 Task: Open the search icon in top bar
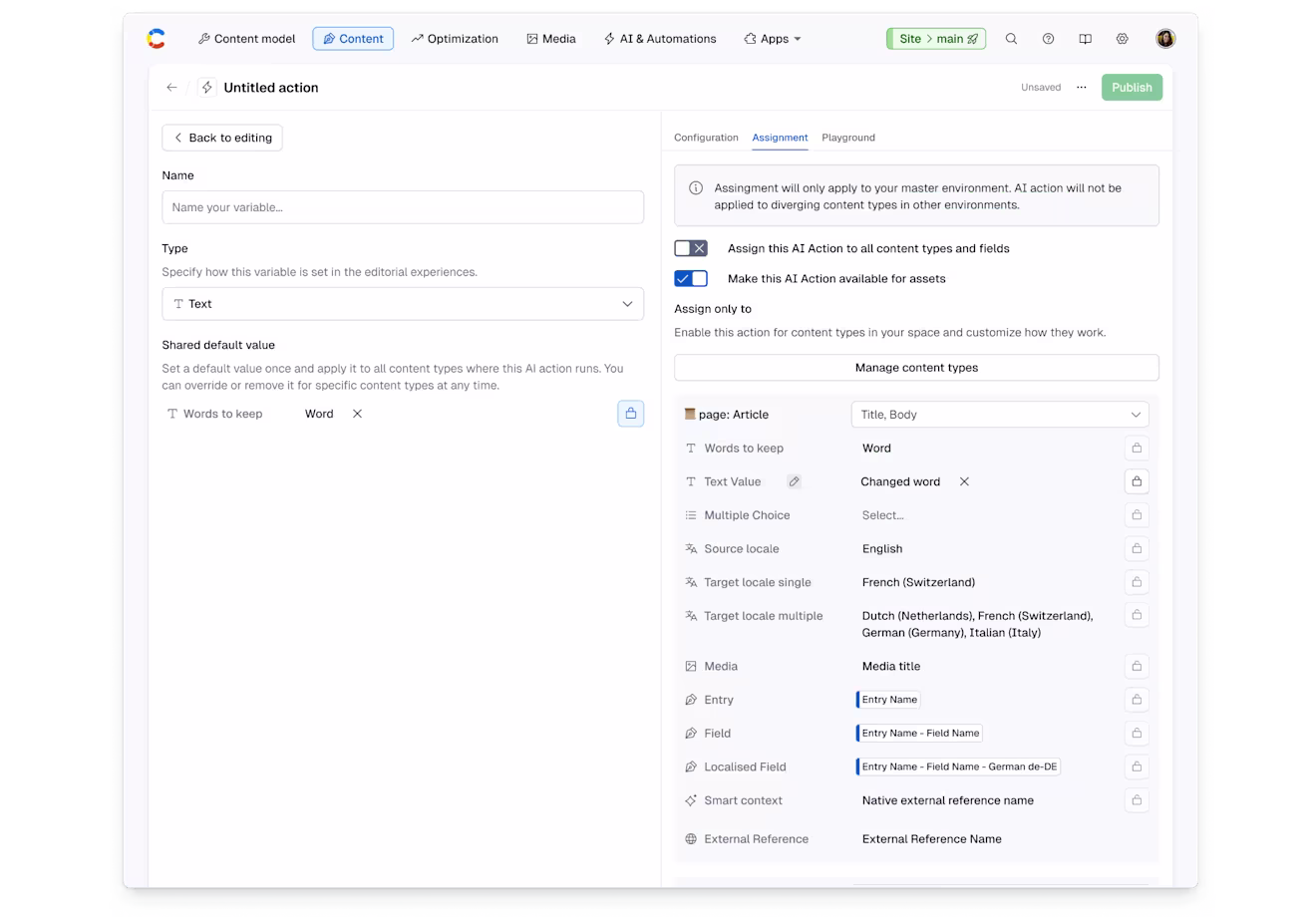1011,39
